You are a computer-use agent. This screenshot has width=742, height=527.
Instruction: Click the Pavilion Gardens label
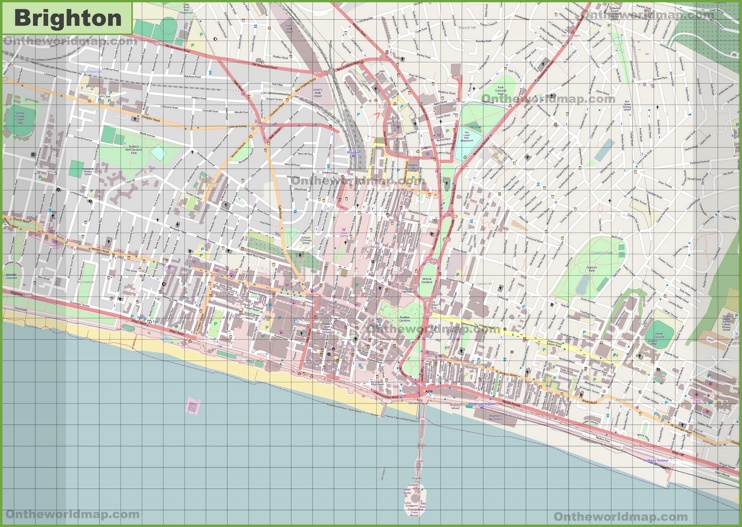(403, 321)
